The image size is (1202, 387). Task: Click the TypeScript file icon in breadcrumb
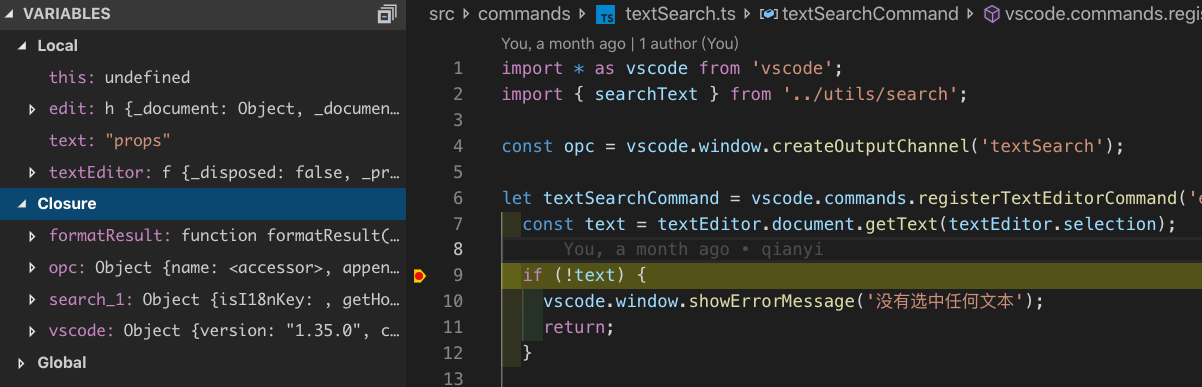click(605, 14)
